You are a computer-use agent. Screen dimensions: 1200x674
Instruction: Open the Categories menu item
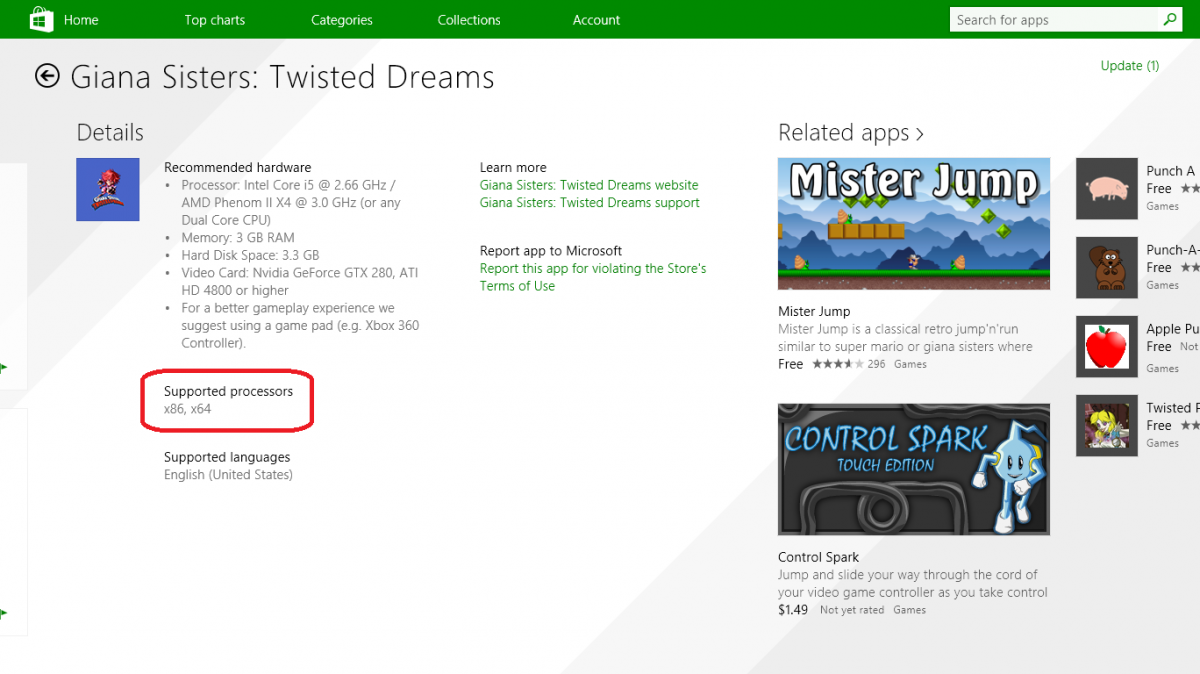point(342,20)
